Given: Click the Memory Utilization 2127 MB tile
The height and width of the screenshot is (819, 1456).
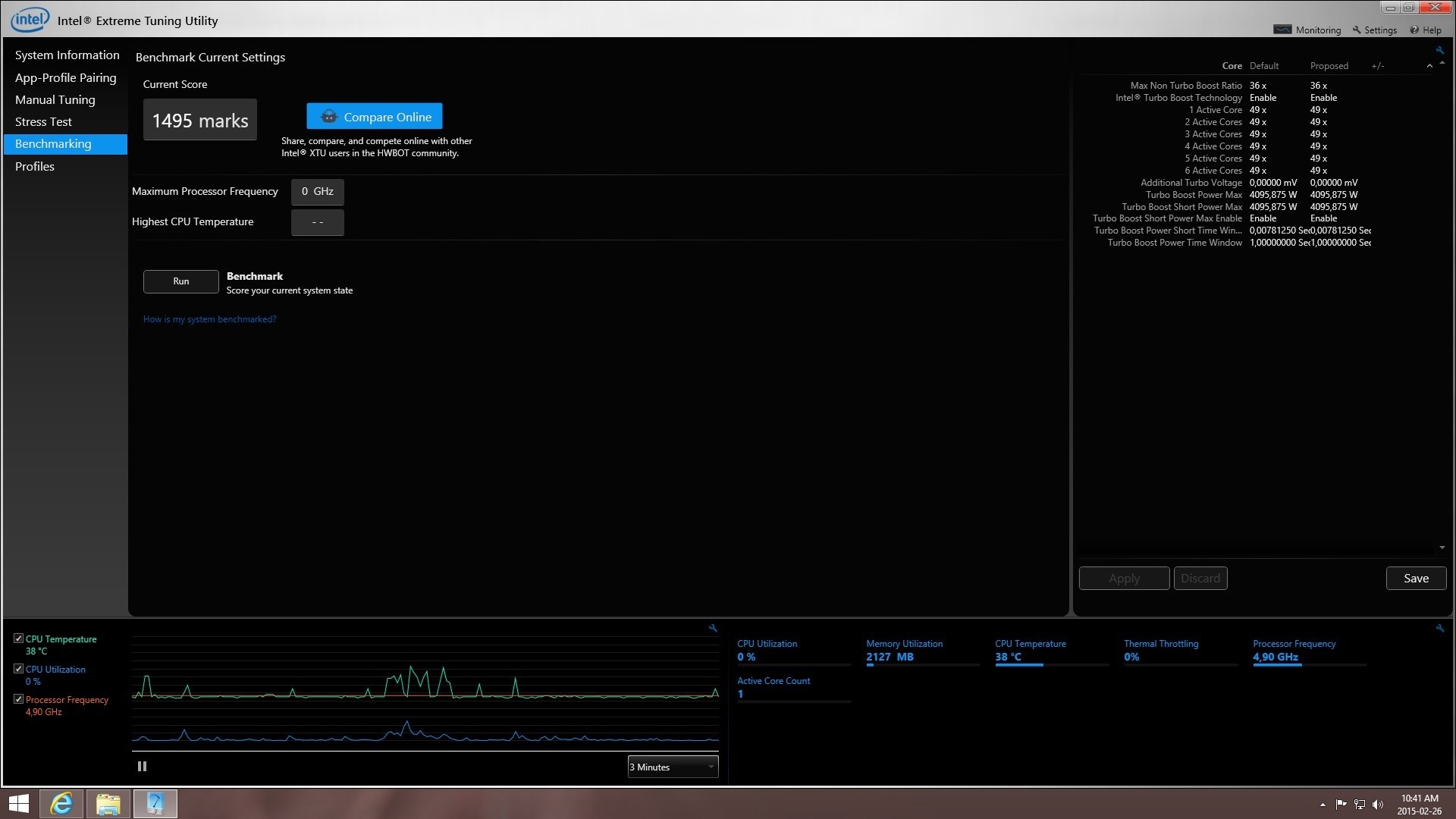Looking at the screenshot, I should point(923,651).
